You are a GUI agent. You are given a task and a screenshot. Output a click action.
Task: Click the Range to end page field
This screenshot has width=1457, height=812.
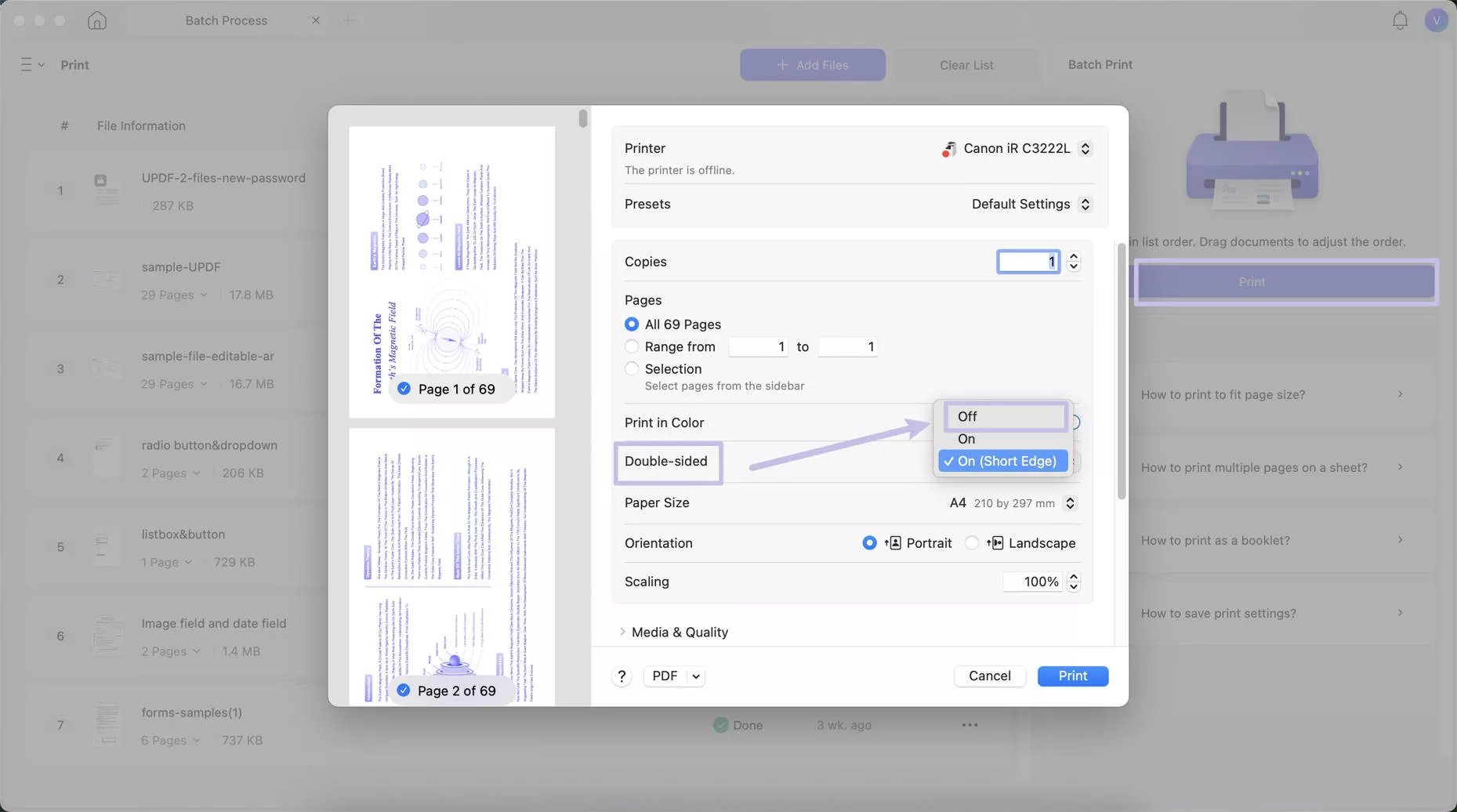click(x=847, y=347)
